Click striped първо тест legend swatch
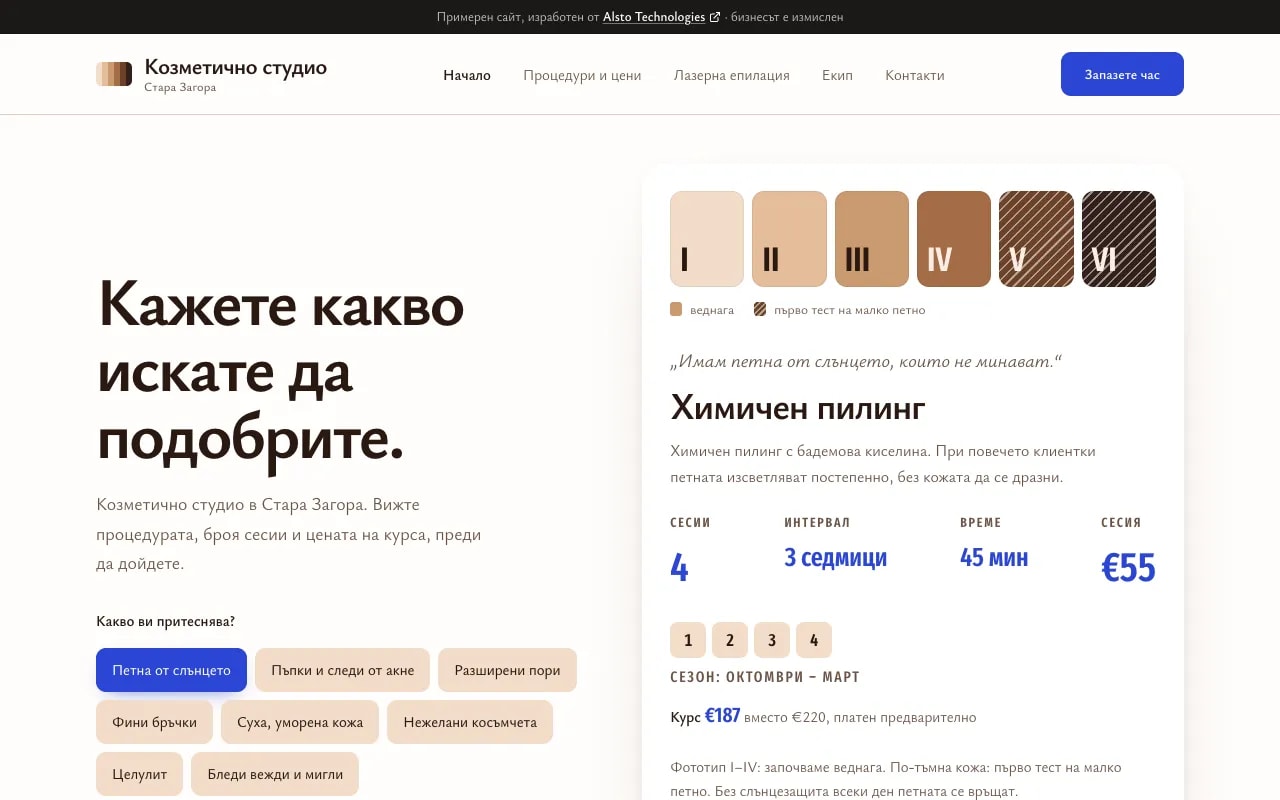Image resolution: width=1280 pixels, height=800 pixels. click(760, 310)
